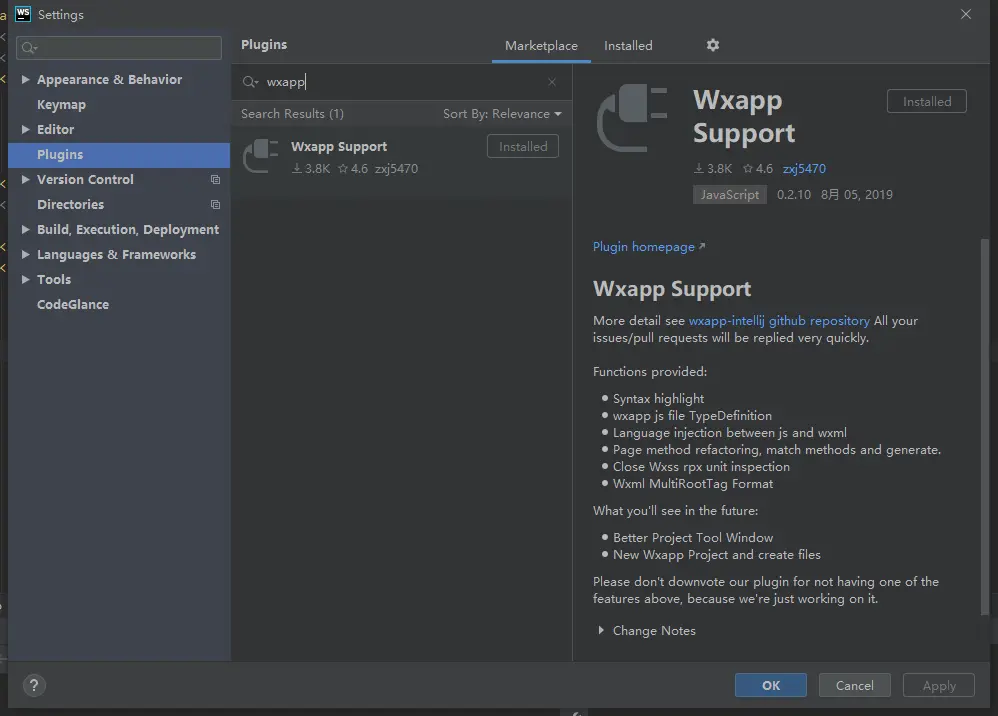Clear the wxapp plugin search text

tap(552, 82)
